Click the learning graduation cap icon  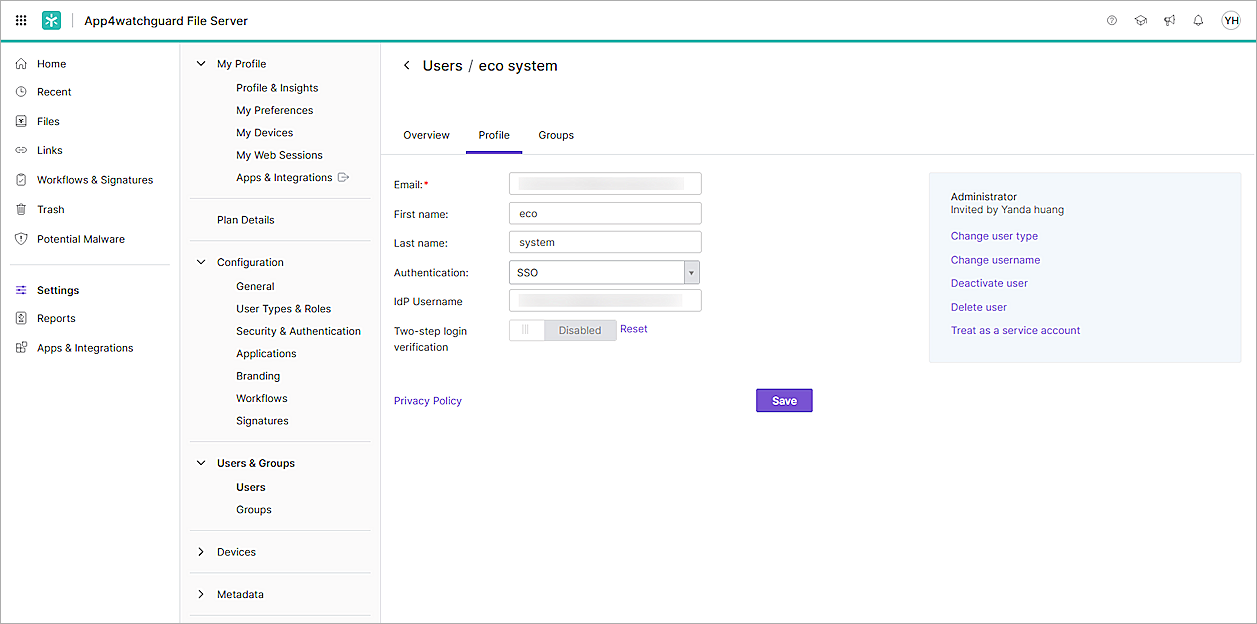pyautogui.click(x=1141, y=20)
